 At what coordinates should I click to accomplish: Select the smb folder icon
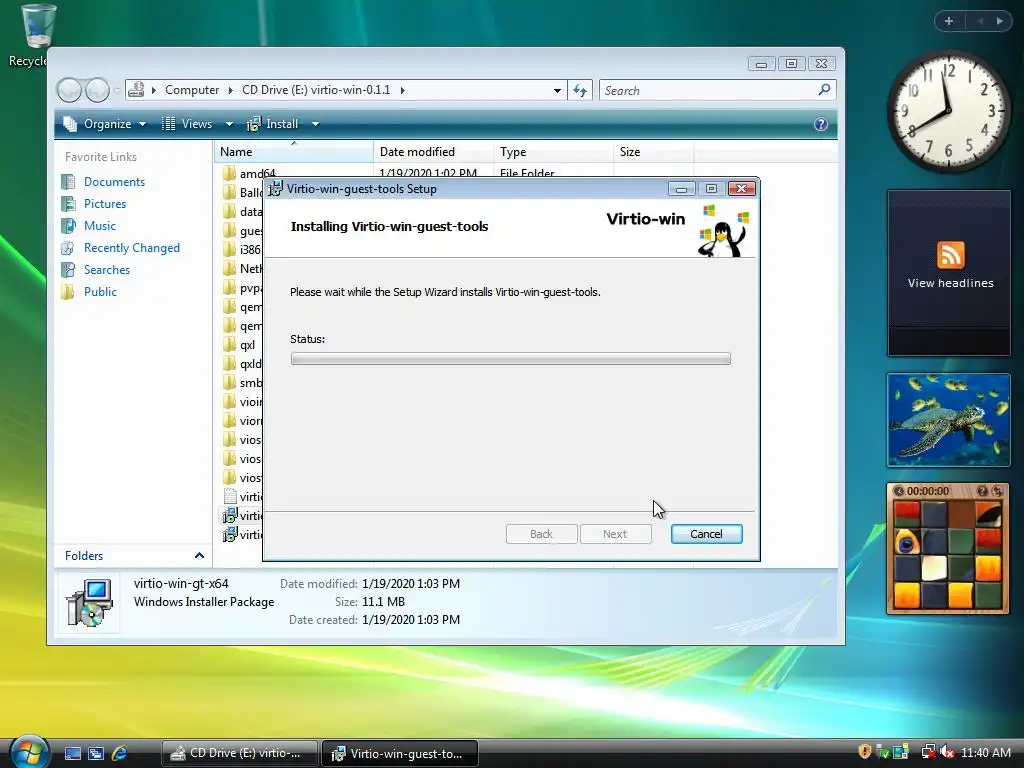point(229,383)
